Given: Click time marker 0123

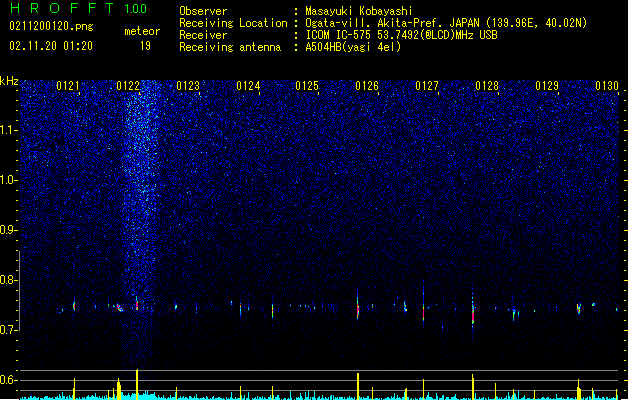Looking at the screenshot, I should (x=188, y=86).
